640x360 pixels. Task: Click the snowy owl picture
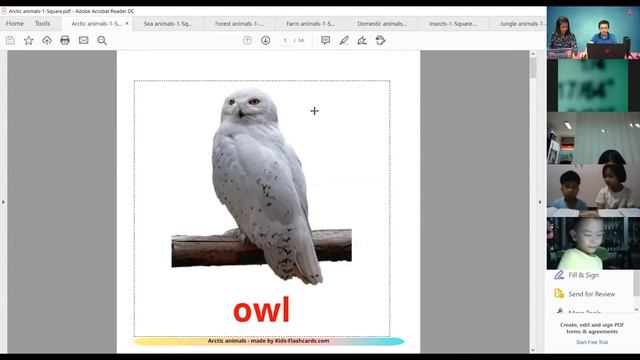[262, 186]
